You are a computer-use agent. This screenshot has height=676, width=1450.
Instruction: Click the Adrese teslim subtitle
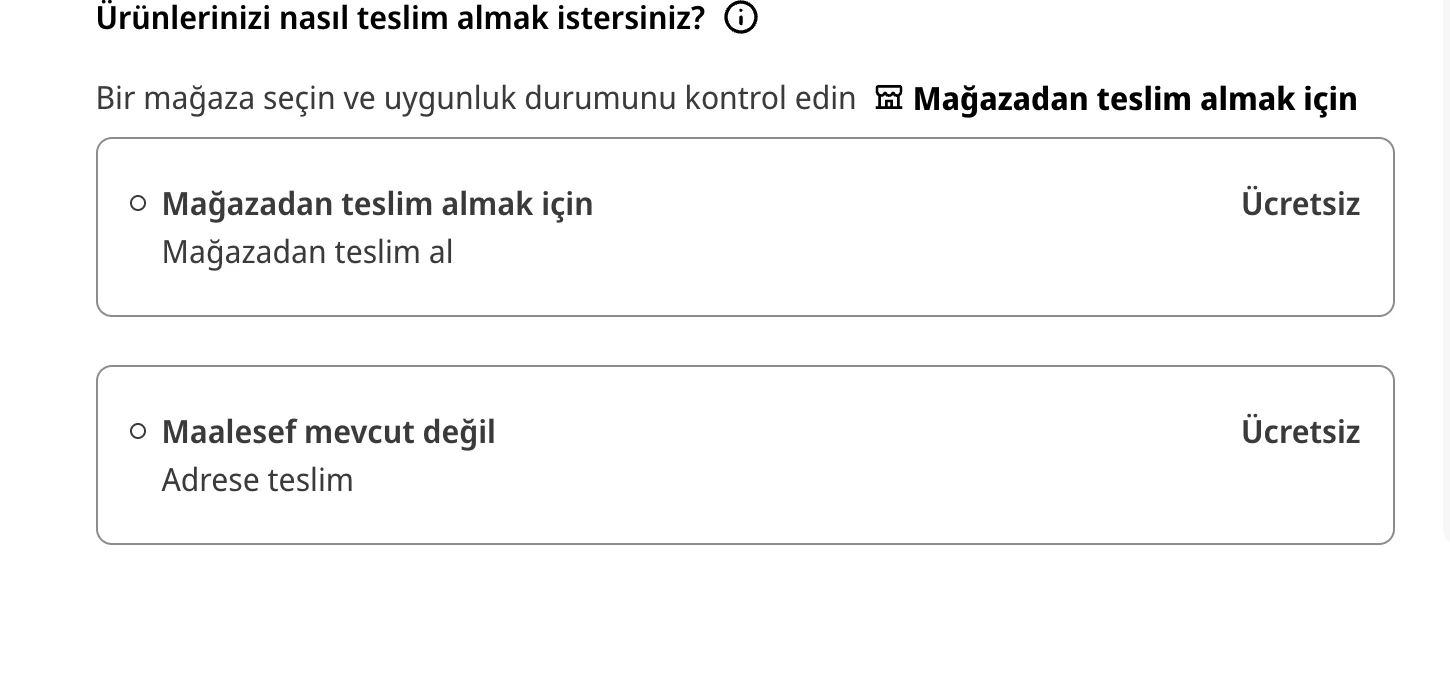257,480
